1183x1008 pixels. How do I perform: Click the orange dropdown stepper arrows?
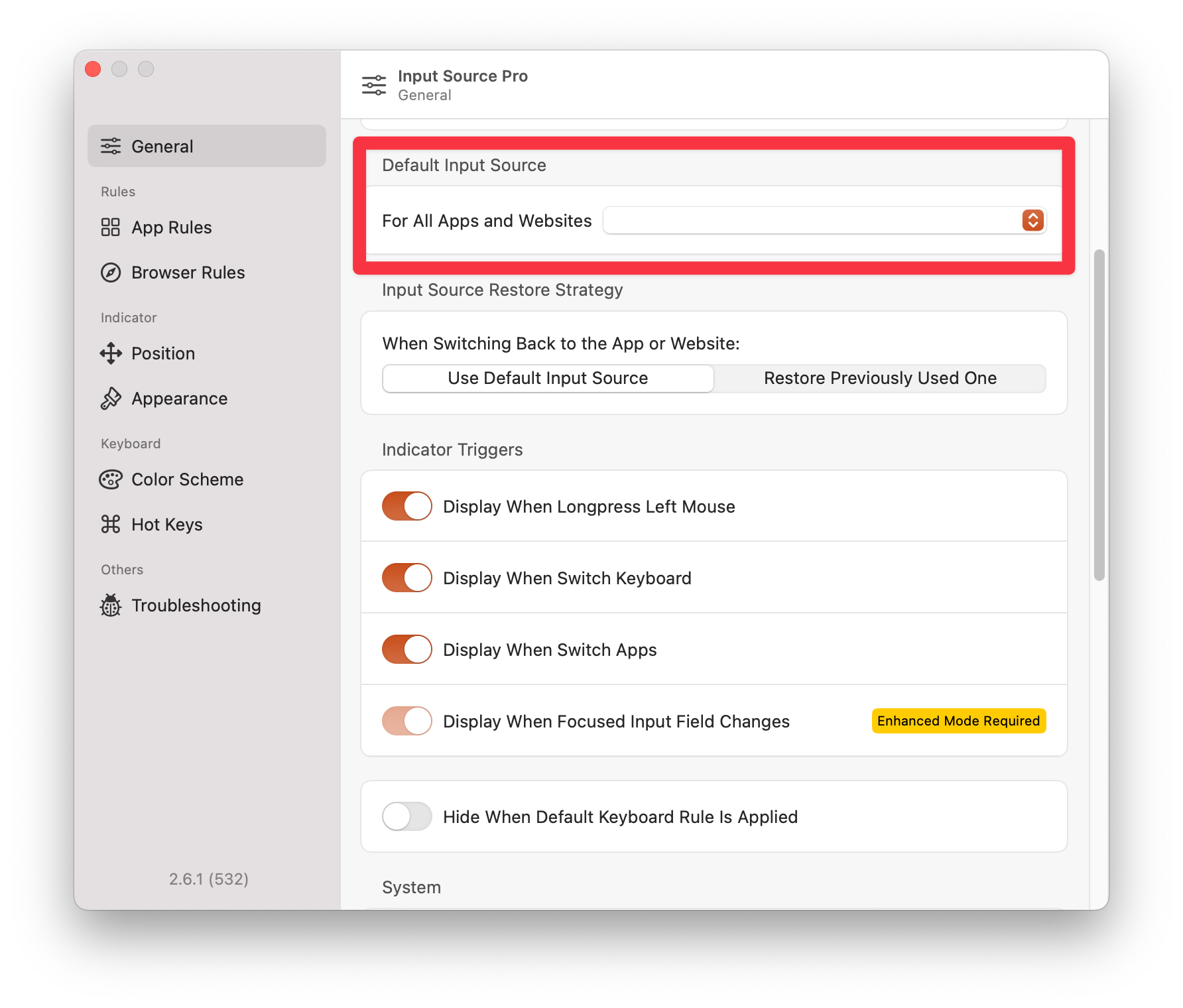click(x=1032, y=221)
